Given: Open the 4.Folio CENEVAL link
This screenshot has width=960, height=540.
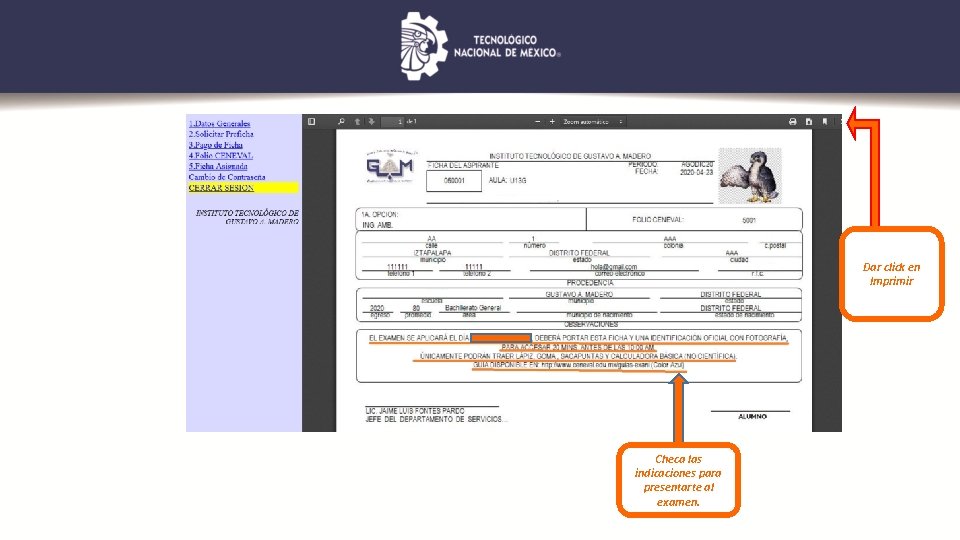Looking at the screenshot, I should 220,156.
